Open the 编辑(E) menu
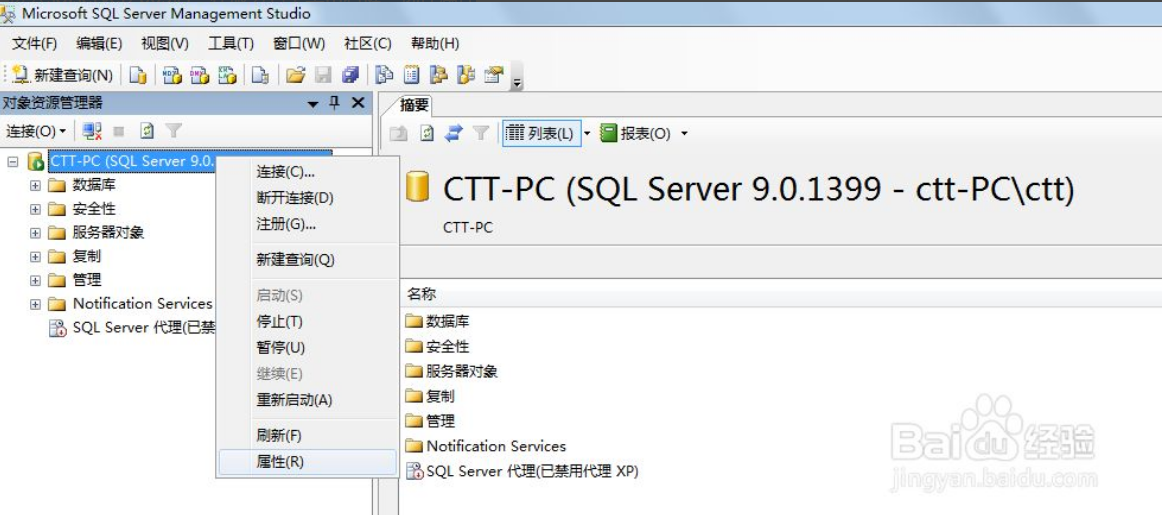 (x=99, y=44)
